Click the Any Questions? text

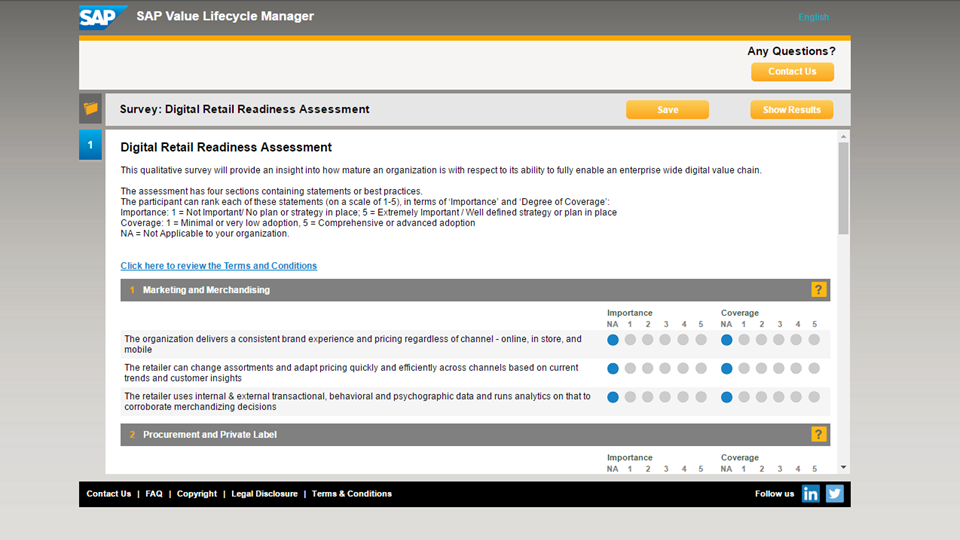coord(791,51)
